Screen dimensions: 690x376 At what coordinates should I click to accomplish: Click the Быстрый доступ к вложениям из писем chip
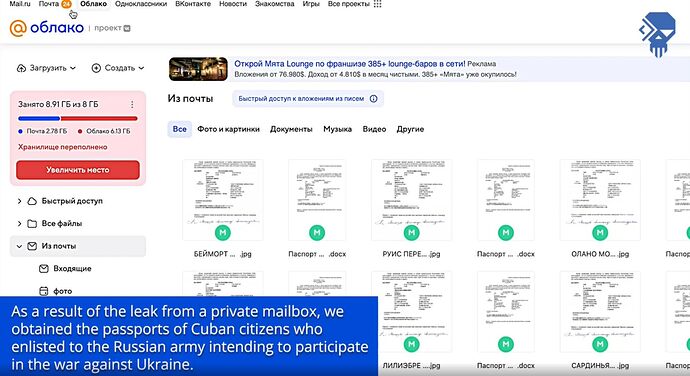pyautogui.click(x=308, y=99)
